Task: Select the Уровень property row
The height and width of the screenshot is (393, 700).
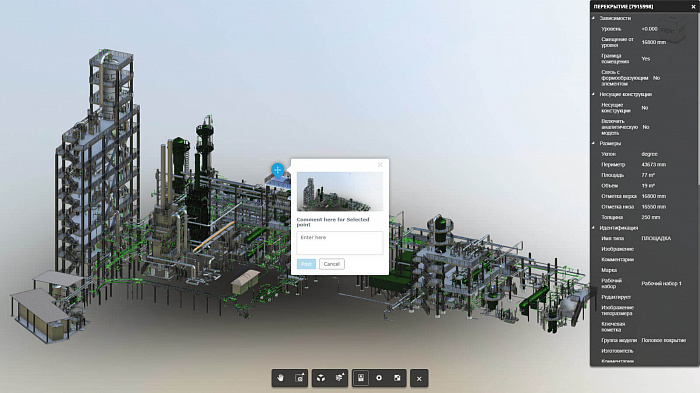Action: (x=643, y=29)
